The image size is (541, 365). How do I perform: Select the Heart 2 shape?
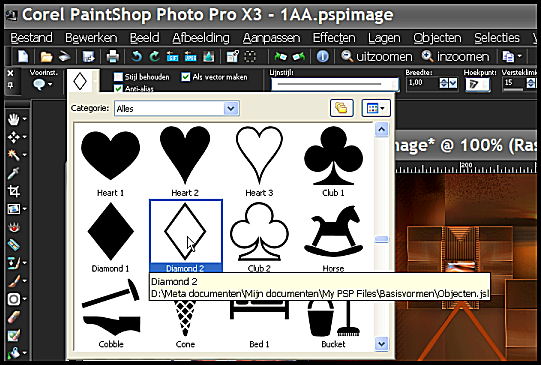[x=185, y=161]
